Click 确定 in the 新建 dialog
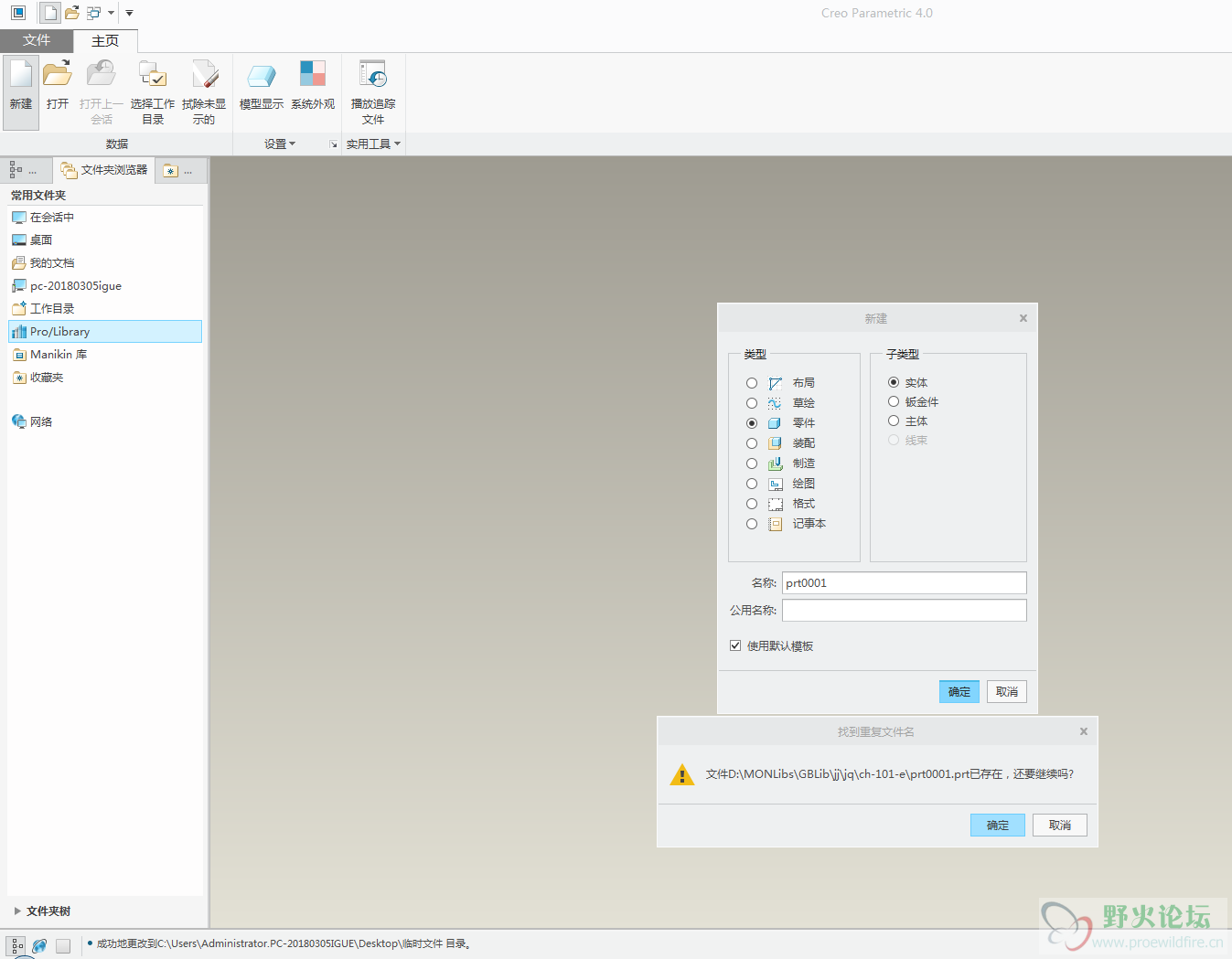Screen dimensions: 1232x959 [x=959, y=692]
